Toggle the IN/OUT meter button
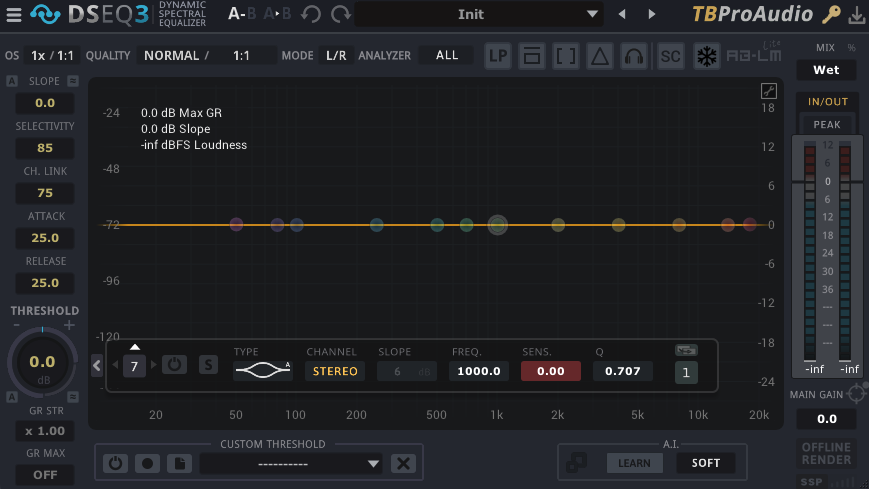Viewport: 869px width, 489px height. 827,101
